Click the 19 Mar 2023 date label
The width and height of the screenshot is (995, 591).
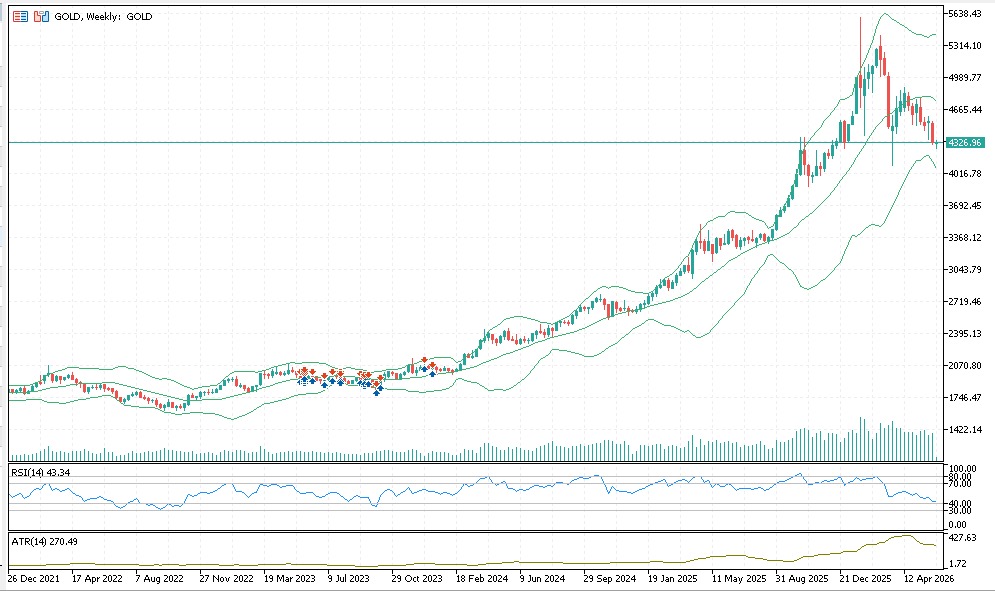pyautogui.click(x=289, y=578)
